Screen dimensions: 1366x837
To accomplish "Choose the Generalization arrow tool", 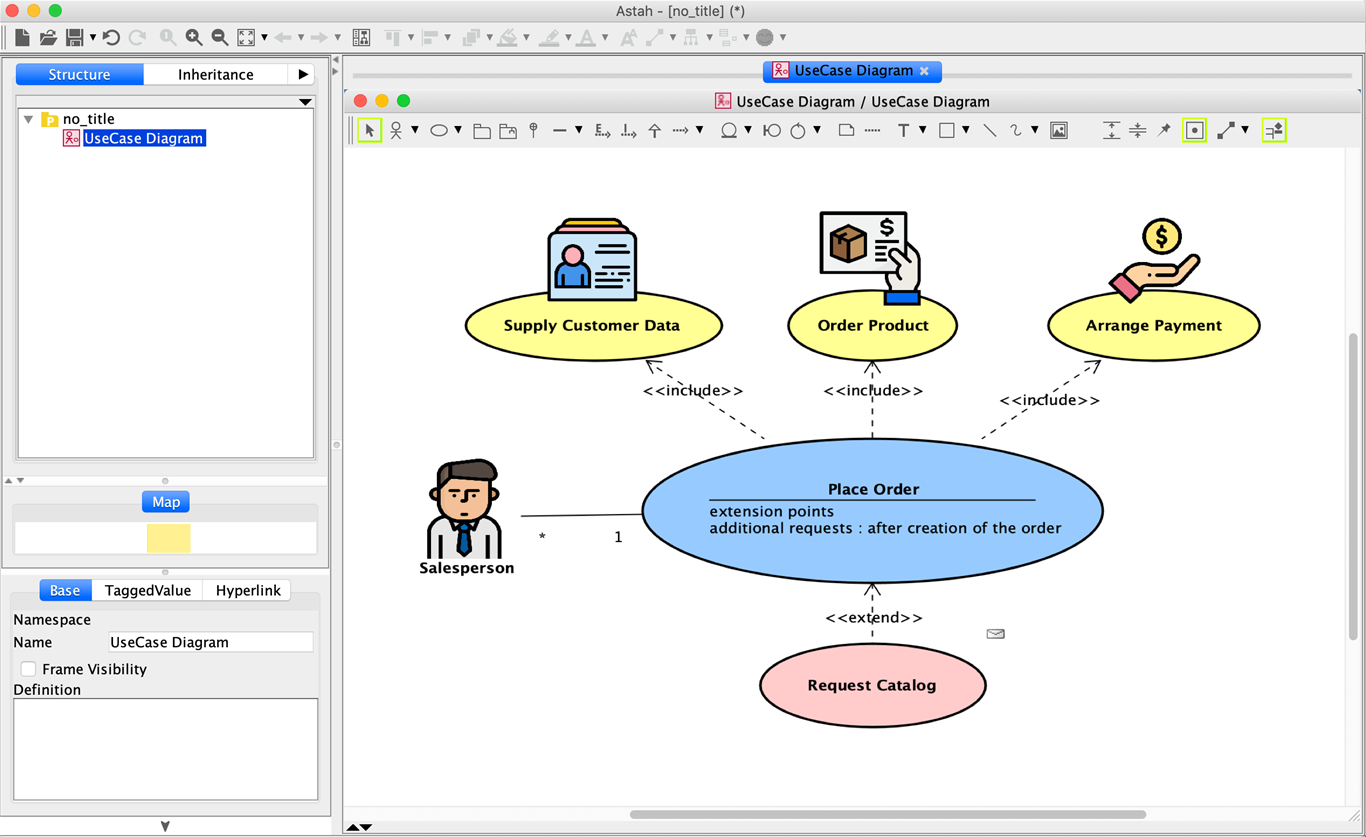I will [655, 130].
